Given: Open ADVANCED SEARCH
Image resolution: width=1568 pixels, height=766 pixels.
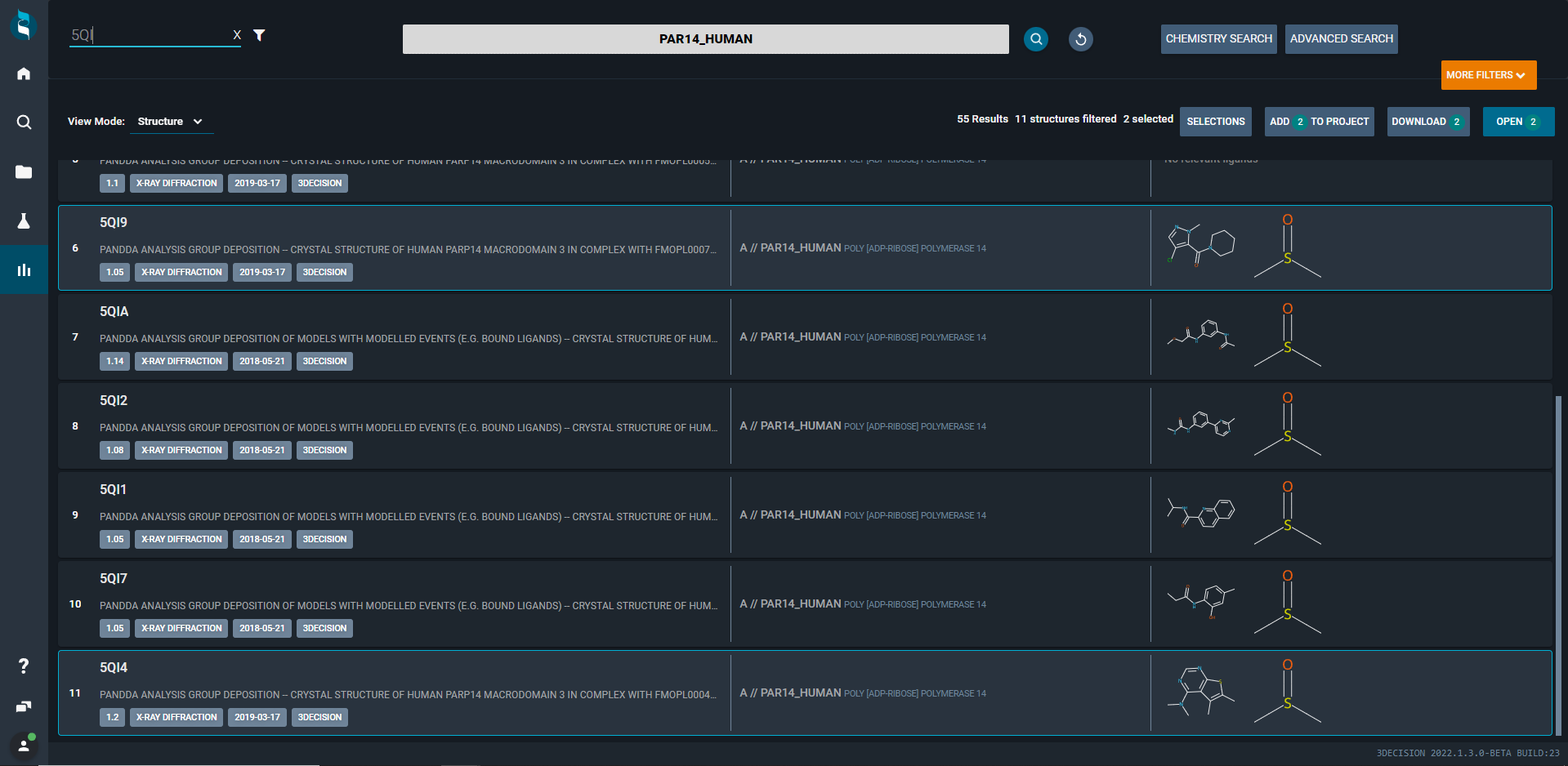Looking at the screenshot, I should click(1341, 39).
